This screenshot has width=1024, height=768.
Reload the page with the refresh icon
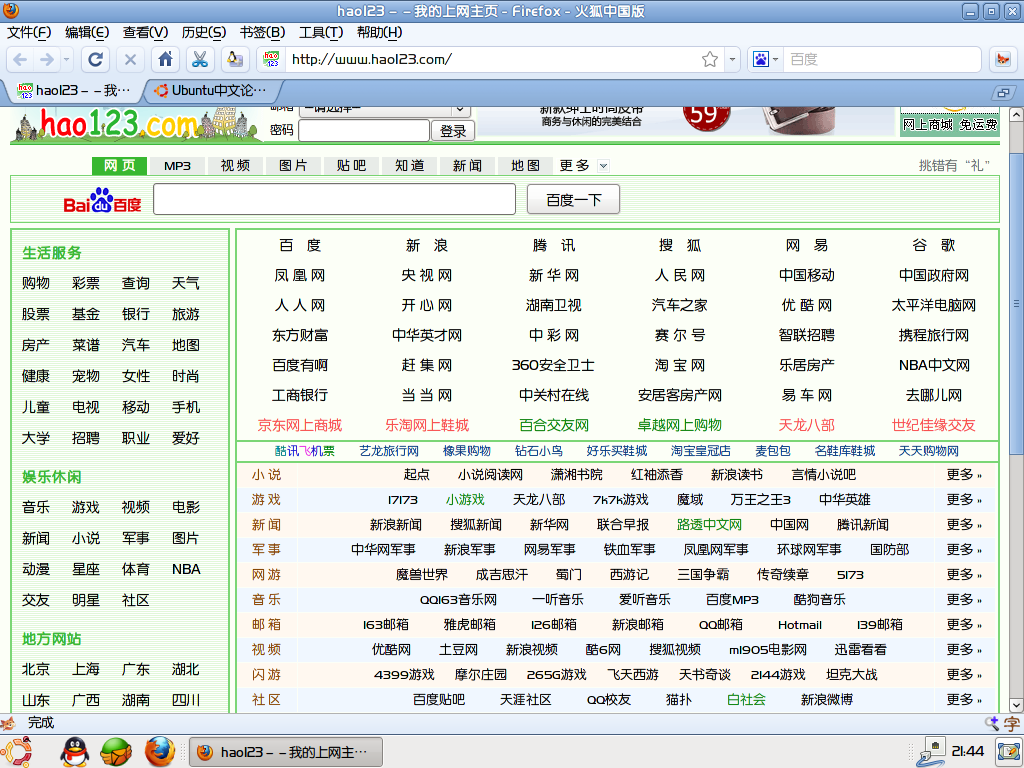click(95, 59)
